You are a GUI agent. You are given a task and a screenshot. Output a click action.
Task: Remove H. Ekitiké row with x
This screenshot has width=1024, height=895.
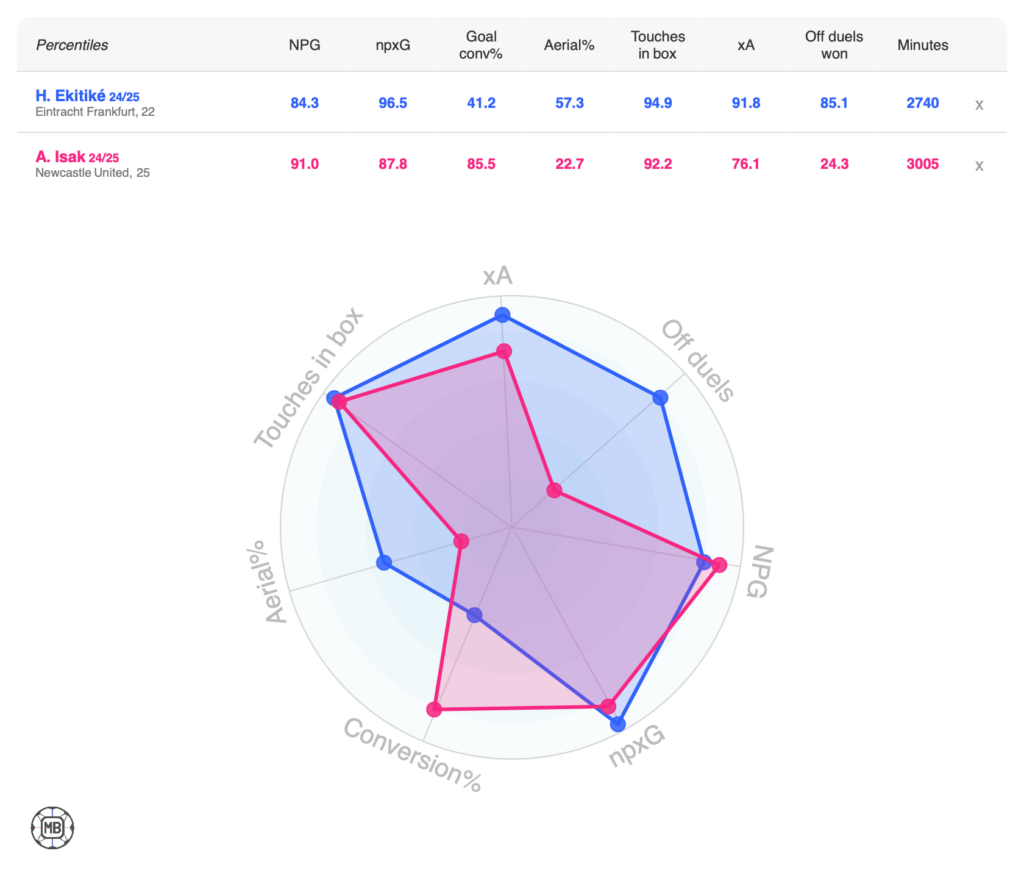click(x=979, y=104)
